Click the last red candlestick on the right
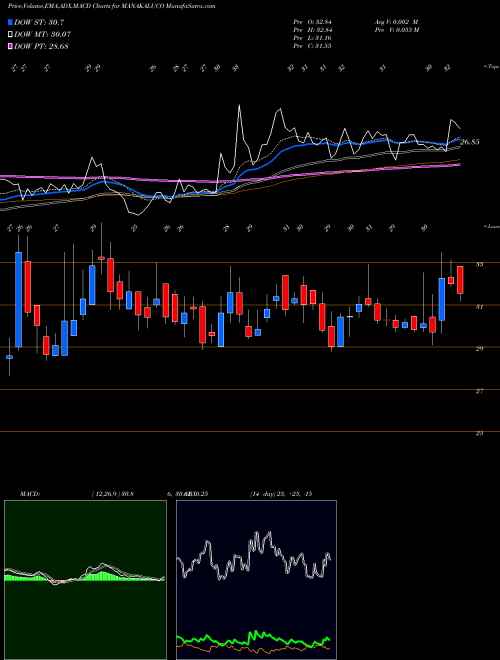Screen dimensions: 500x660 tap(460, 280)
